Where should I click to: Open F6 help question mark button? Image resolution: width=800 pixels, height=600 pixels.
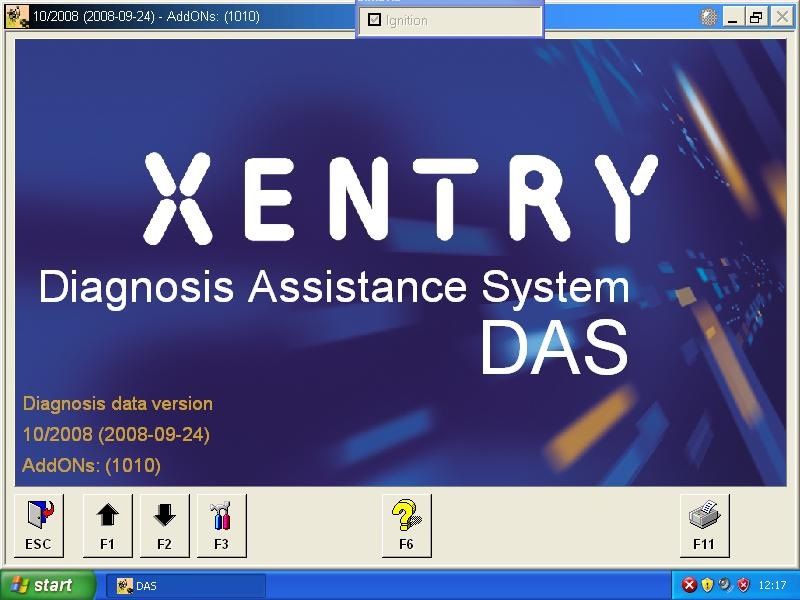tap(407, 526)
